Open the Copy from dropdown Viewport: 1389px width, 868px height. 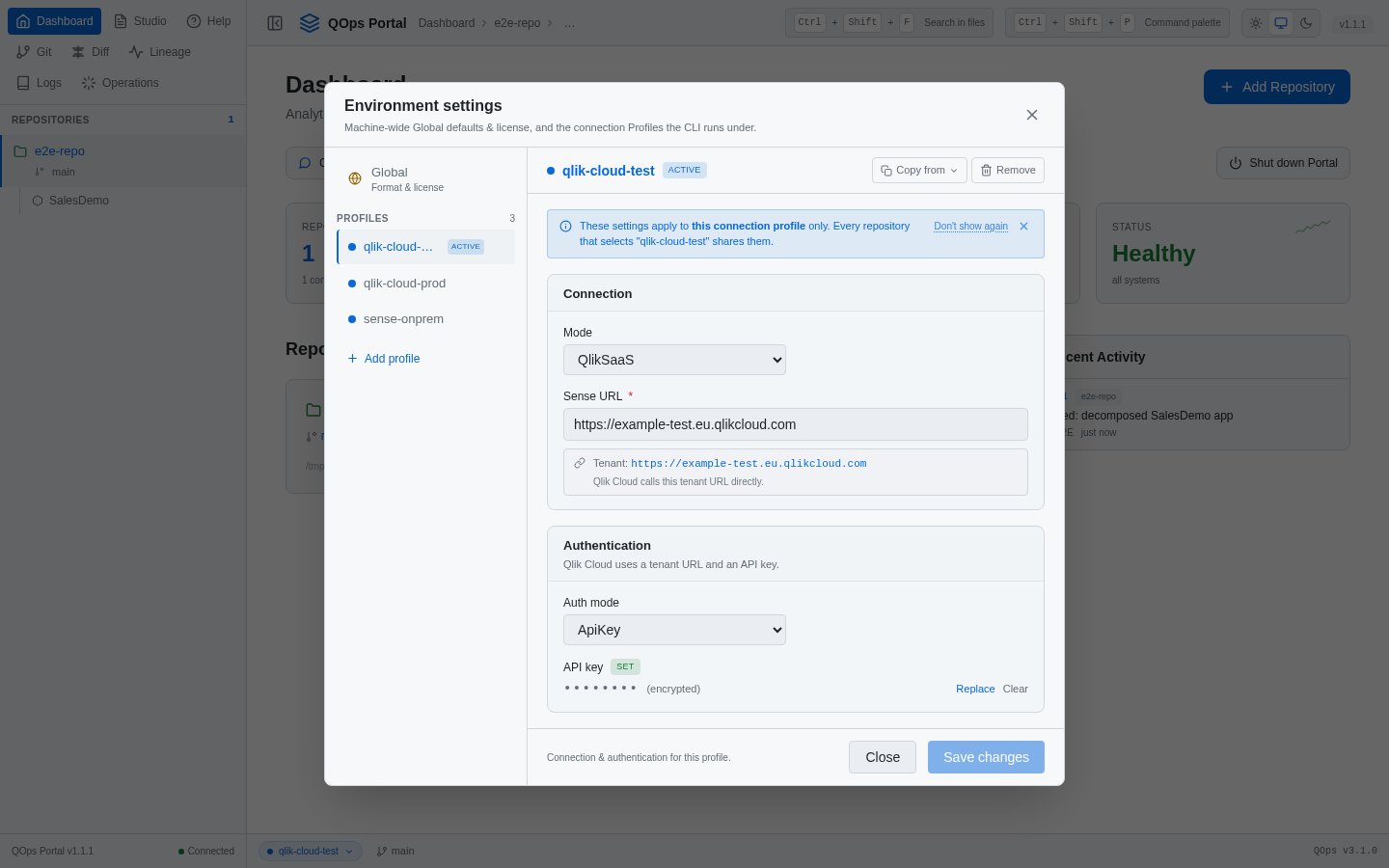pyautogui.click(x=919, y=170)
